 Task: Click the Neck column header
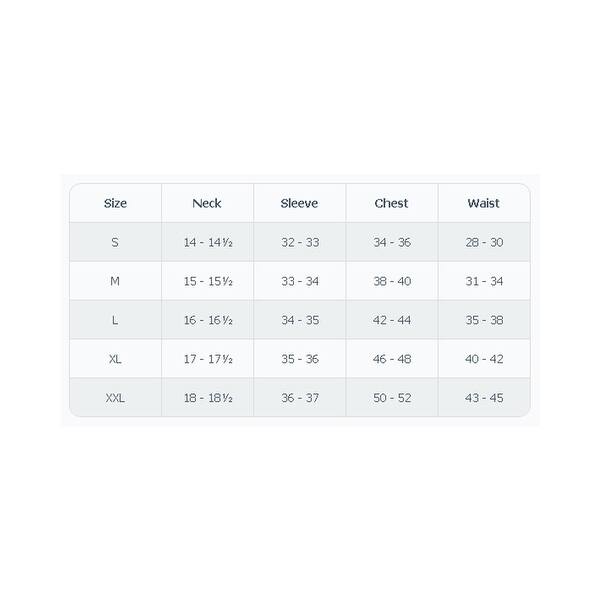pos(207,203)
